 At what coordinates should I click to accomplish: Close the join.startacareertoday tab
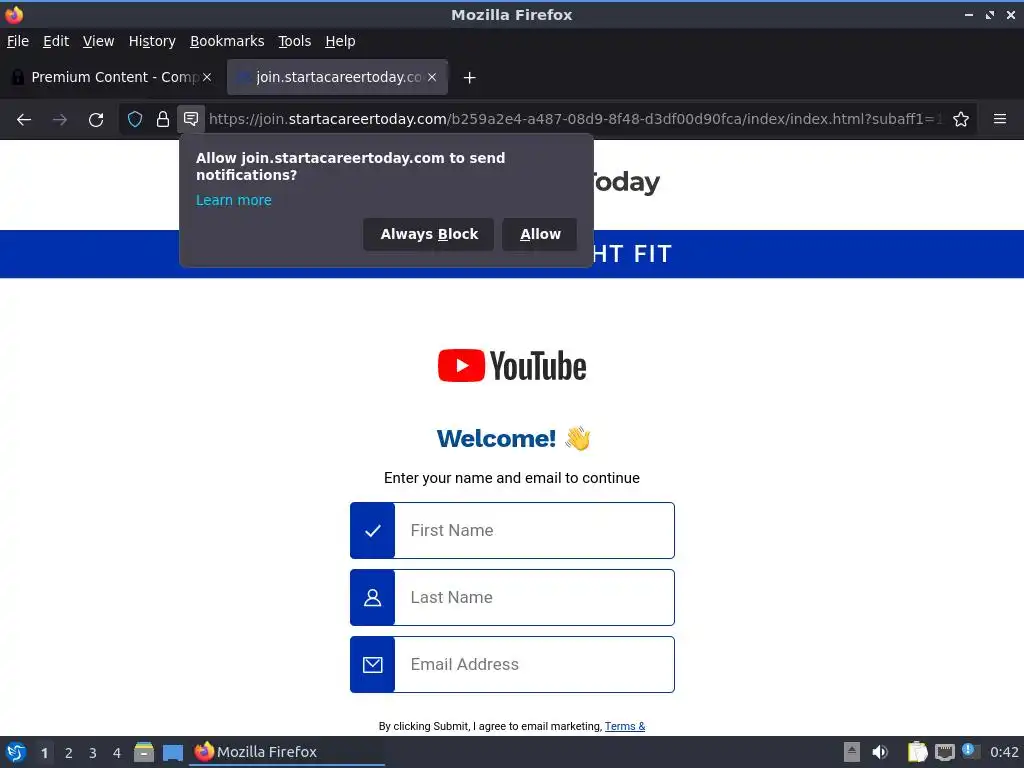point(432,77)
